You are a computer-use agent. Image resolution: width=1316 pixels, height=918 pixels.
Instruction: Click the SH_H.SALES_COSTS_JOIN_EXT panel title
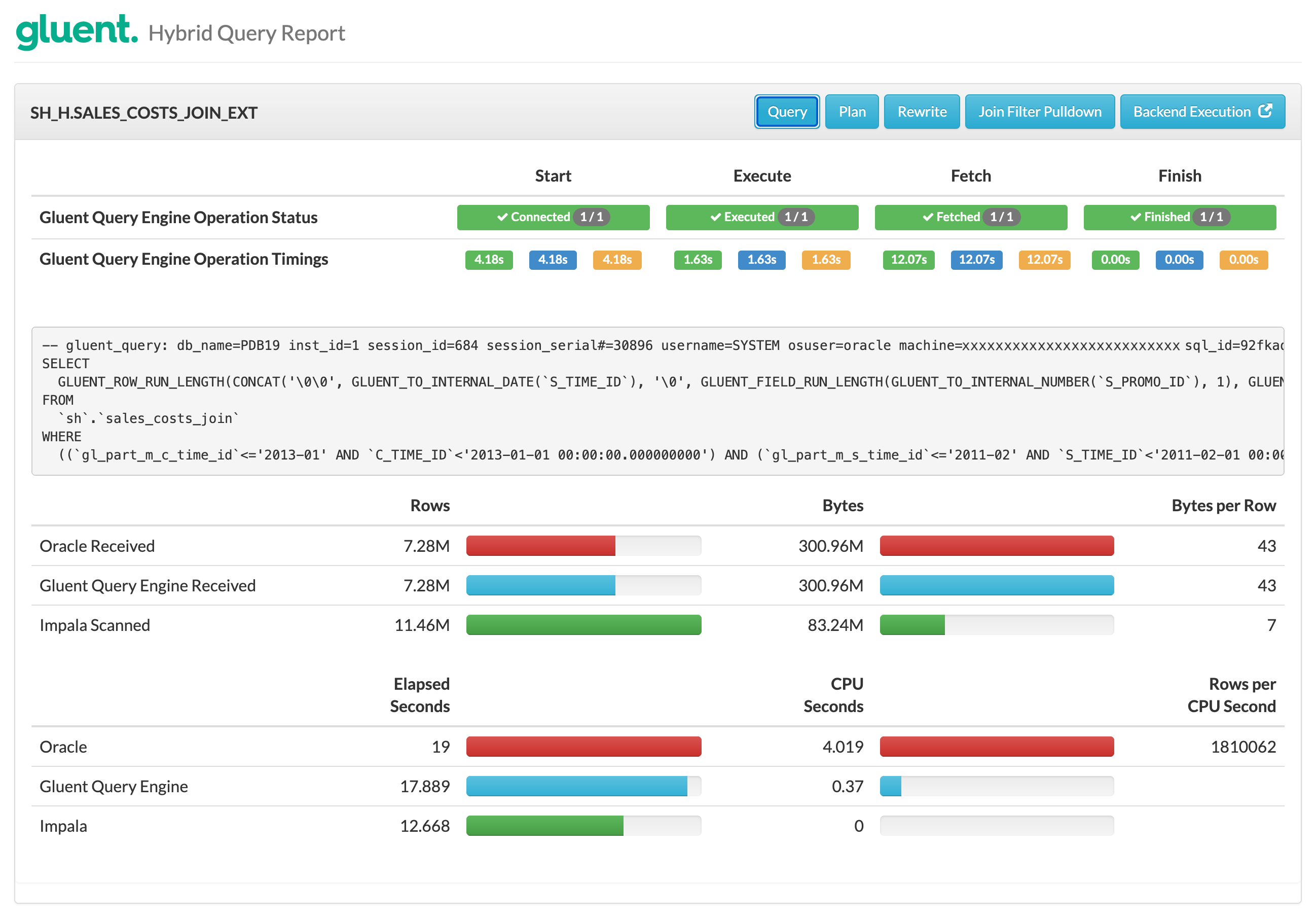(x=144, y=113)
